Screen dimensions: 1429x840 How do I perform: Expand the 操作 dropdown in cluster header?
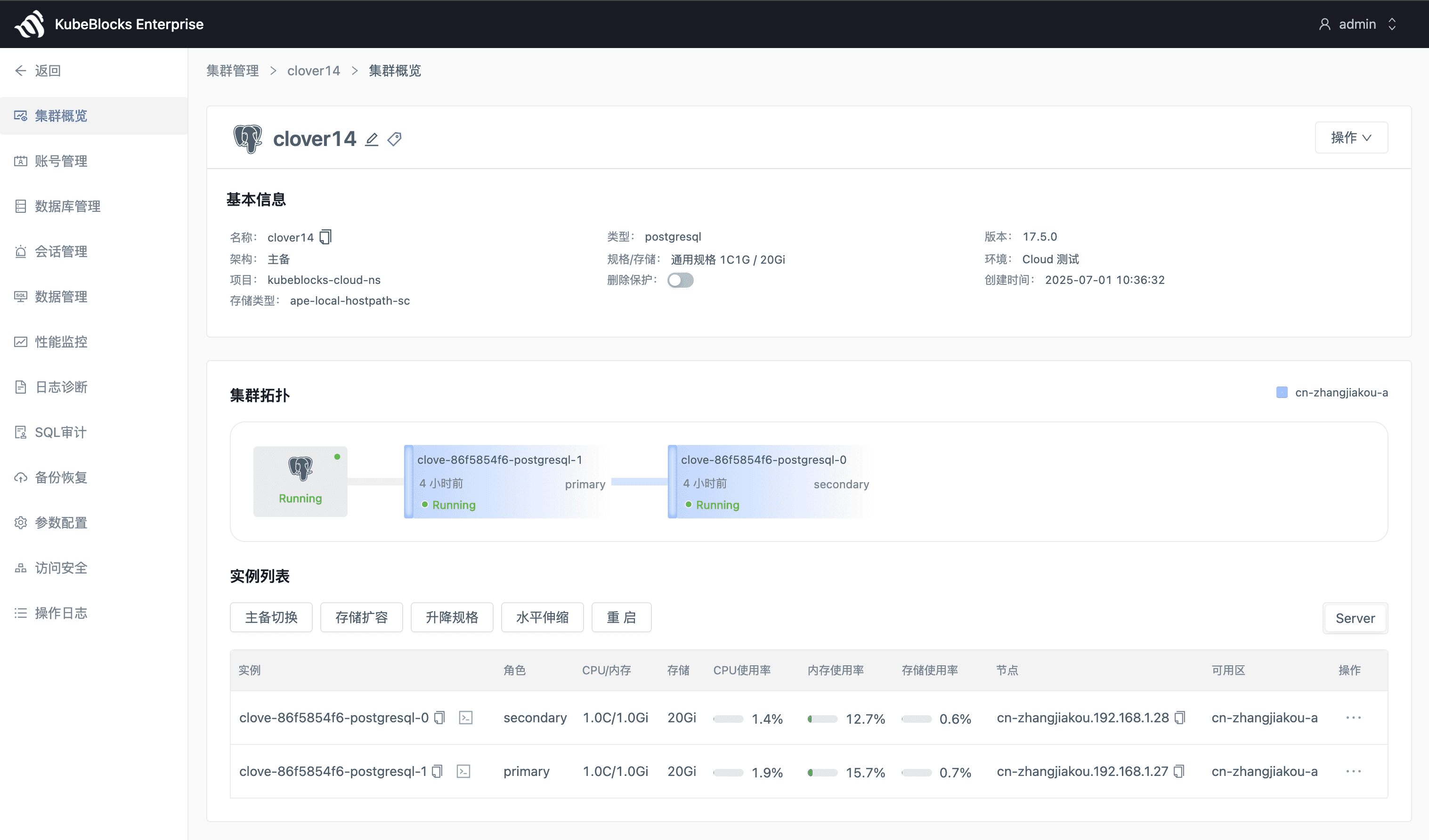point(1351,138)
